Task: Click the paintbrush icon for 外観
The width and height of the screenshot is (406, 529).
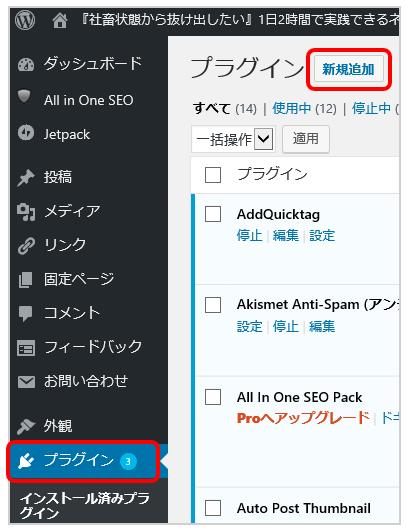Action: [26, 426]
